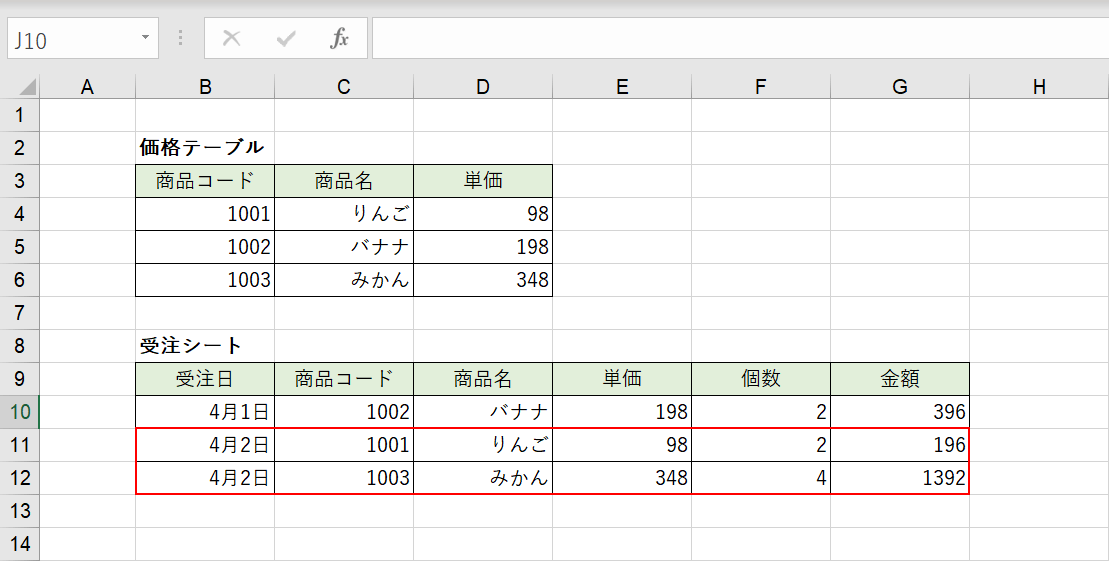Select row 12 header
The width and height of the screenshot is (1109, 561).
pyautogui.click(x=19, y=478)
